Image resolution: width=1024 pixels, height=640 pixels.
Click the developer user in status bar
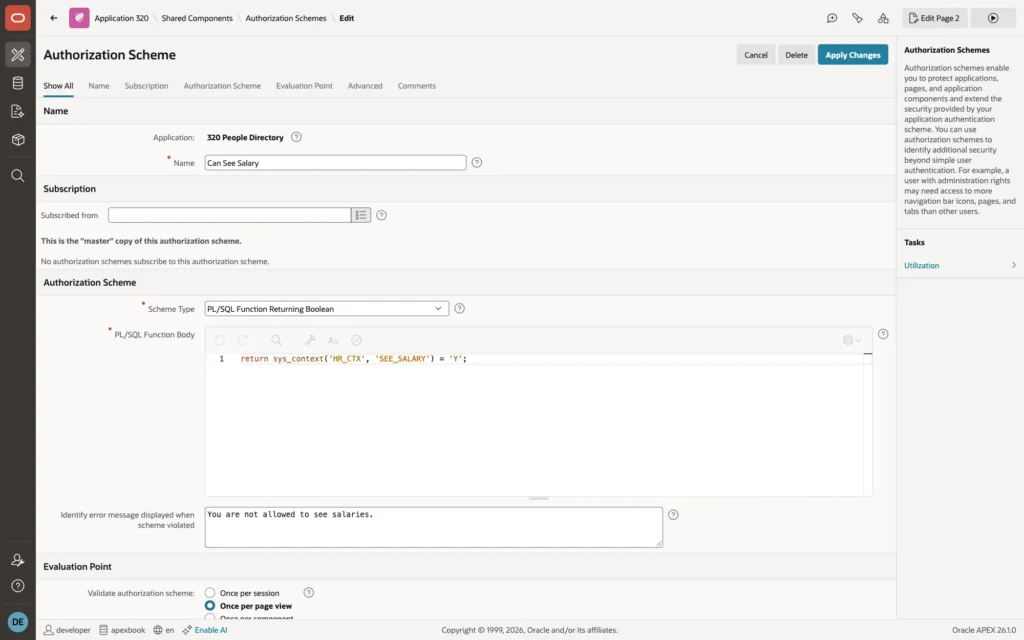coord(67,630)
